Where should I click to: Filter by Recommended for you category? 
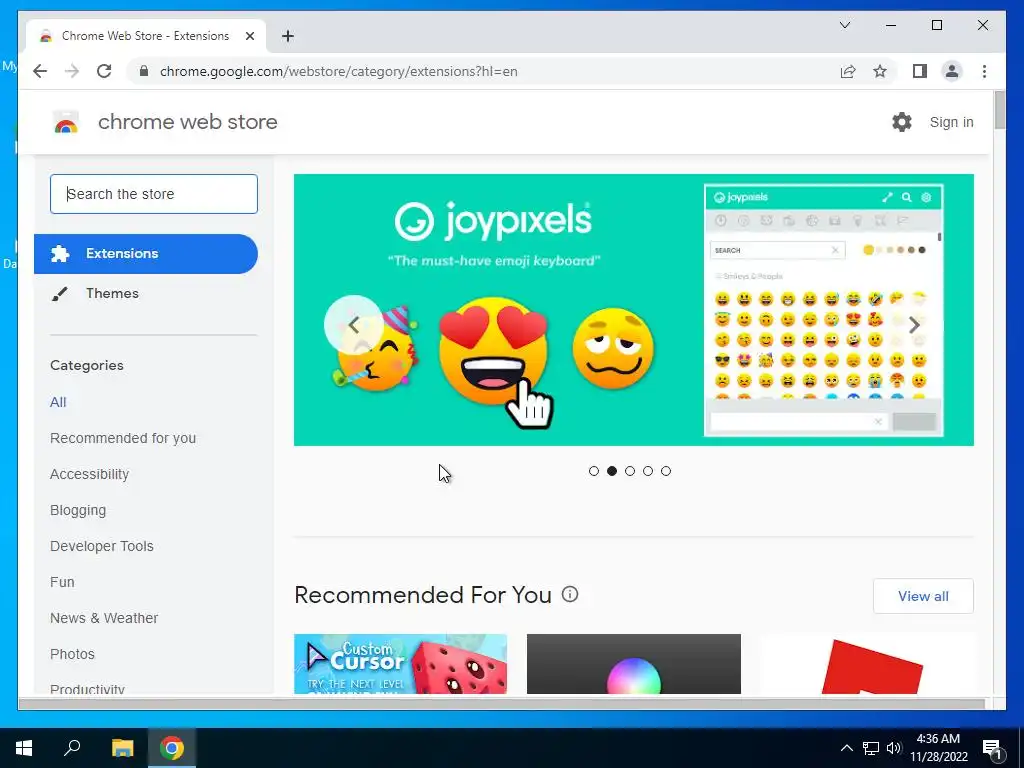pyautogui.click(x=123, y=438)
